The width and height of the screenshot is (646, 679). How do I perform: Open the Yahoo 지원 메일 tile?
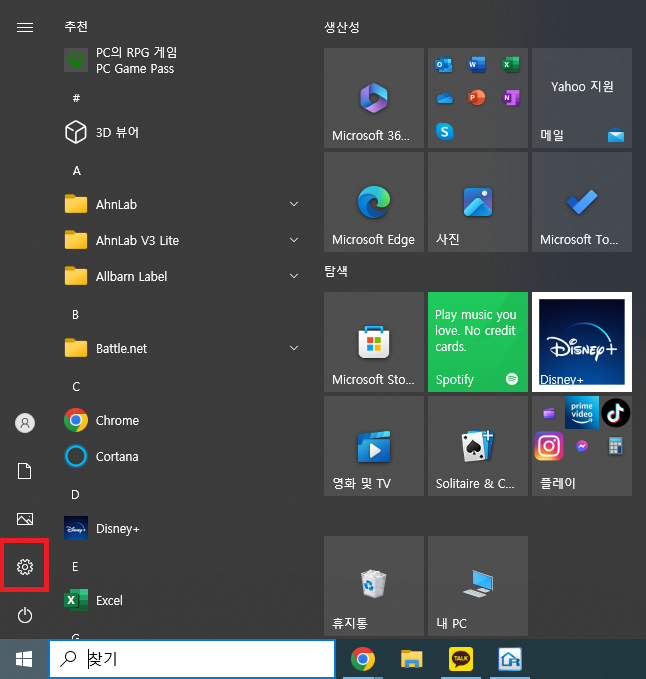tap(581, 98)
